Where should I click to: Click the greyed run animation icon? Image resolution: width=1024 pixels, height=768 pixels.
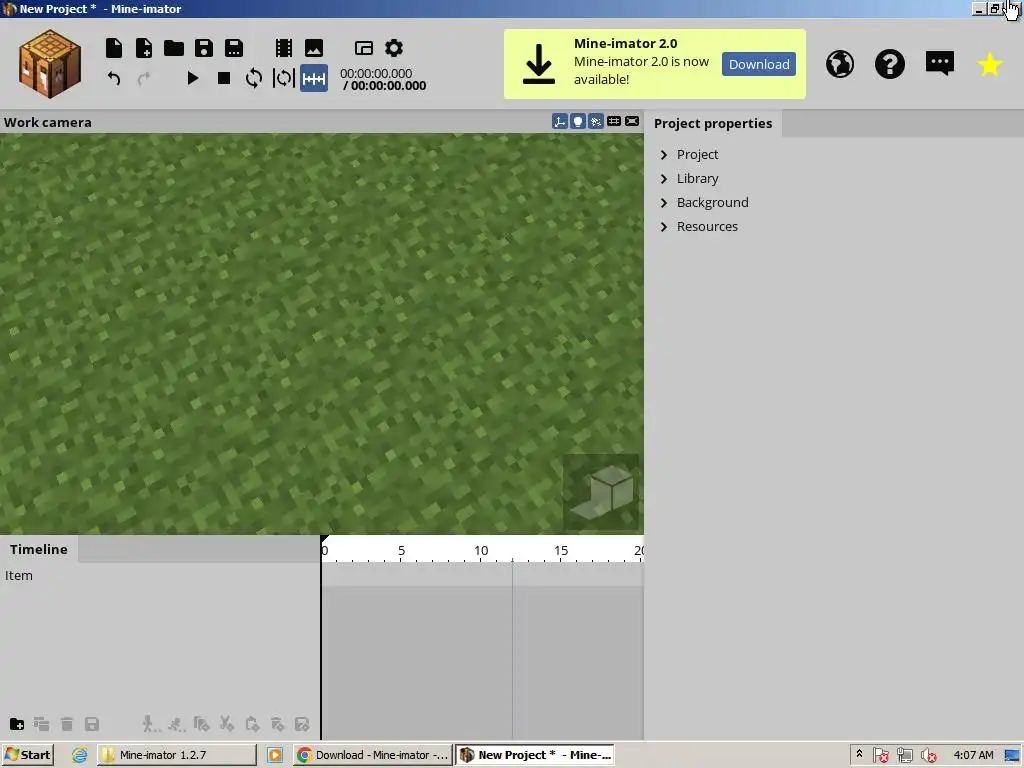pos(176,724)
